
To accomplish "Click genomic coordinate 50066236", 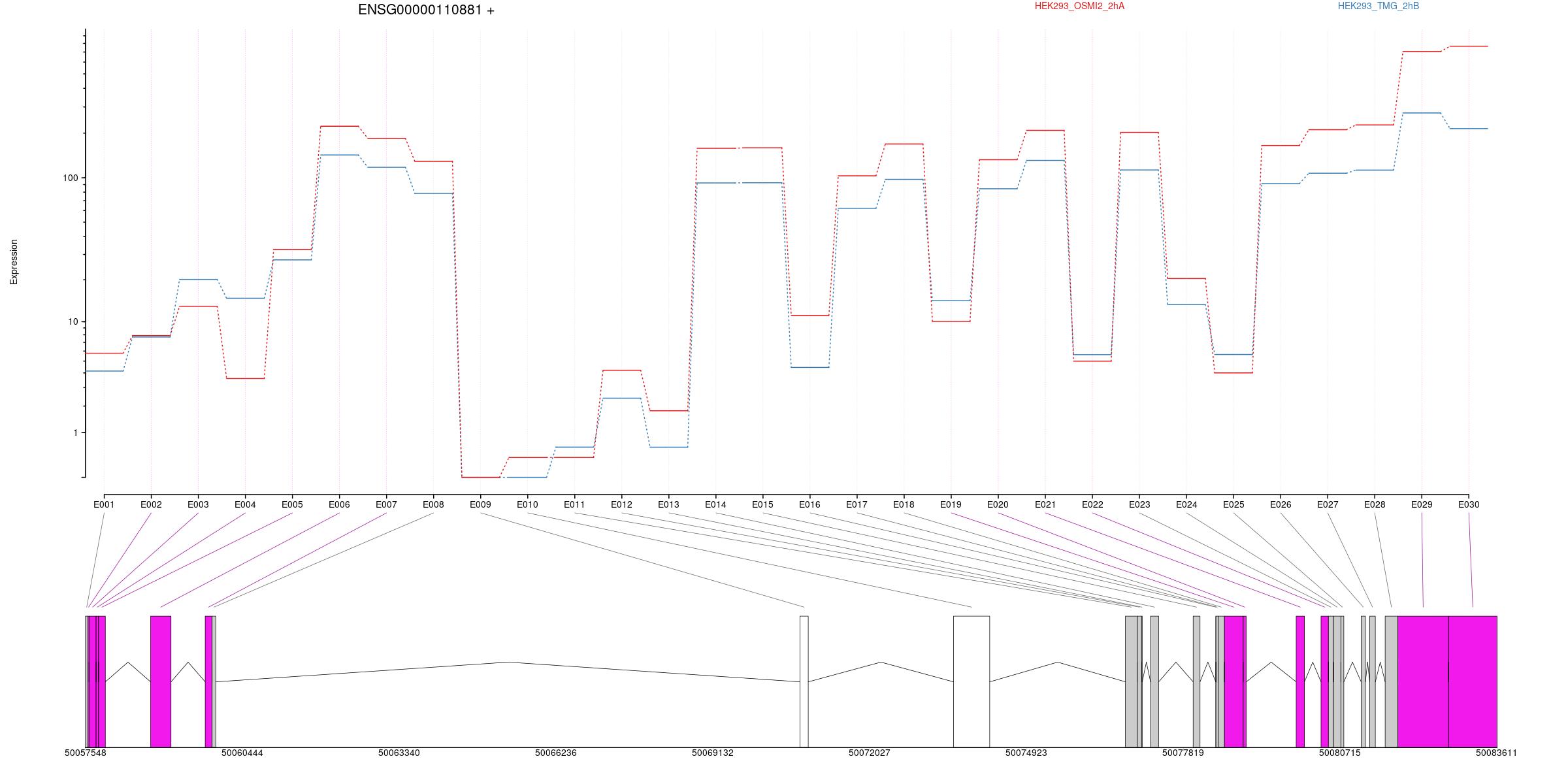I will [x=556, y=753].
